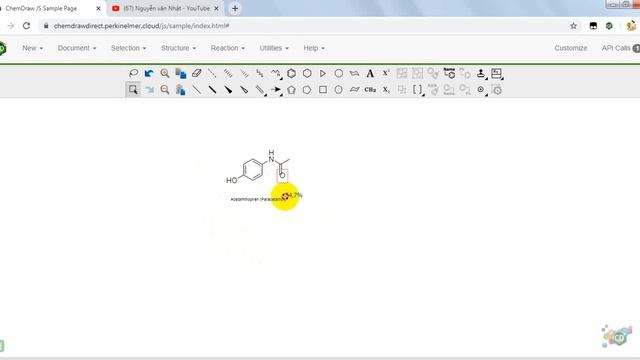Select the benzene ring tool

click(291, 73)
